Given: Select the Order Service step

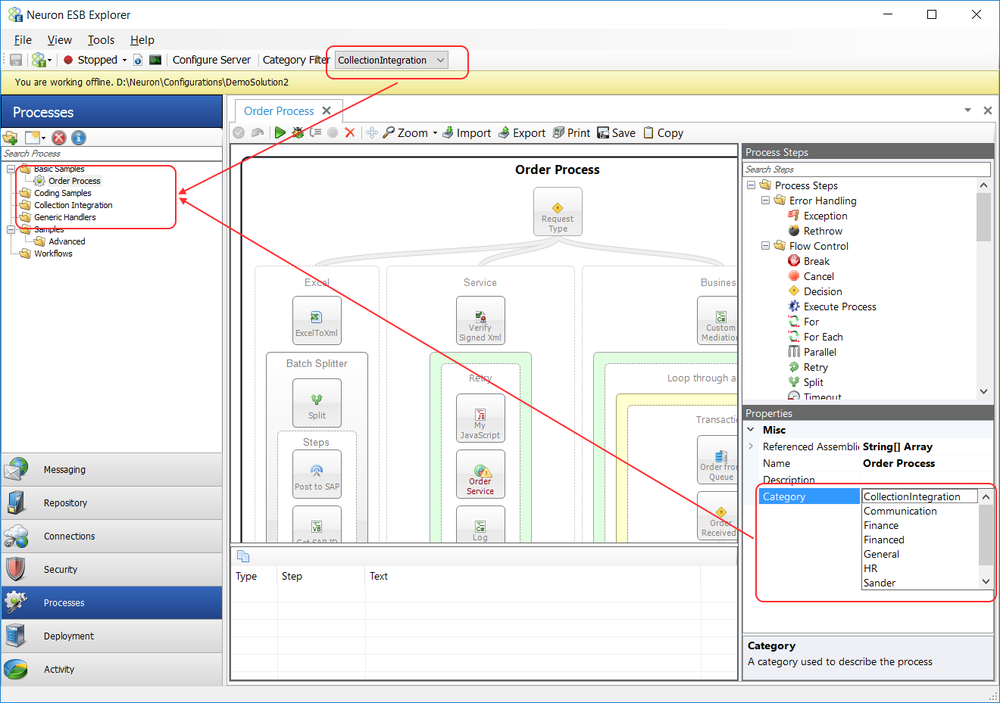Looking at the screenshot, I should (480, 475).
